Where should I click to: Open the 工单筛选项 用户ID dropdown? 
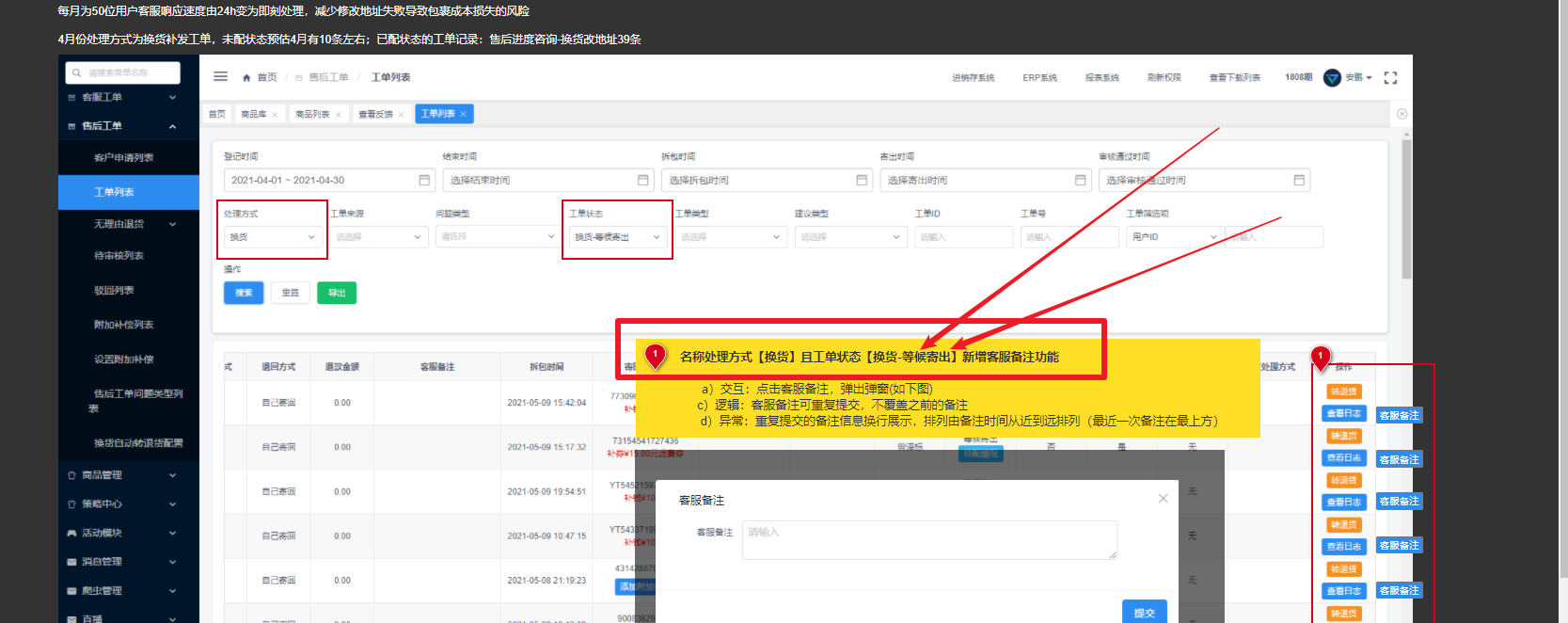click(1175, 237)
